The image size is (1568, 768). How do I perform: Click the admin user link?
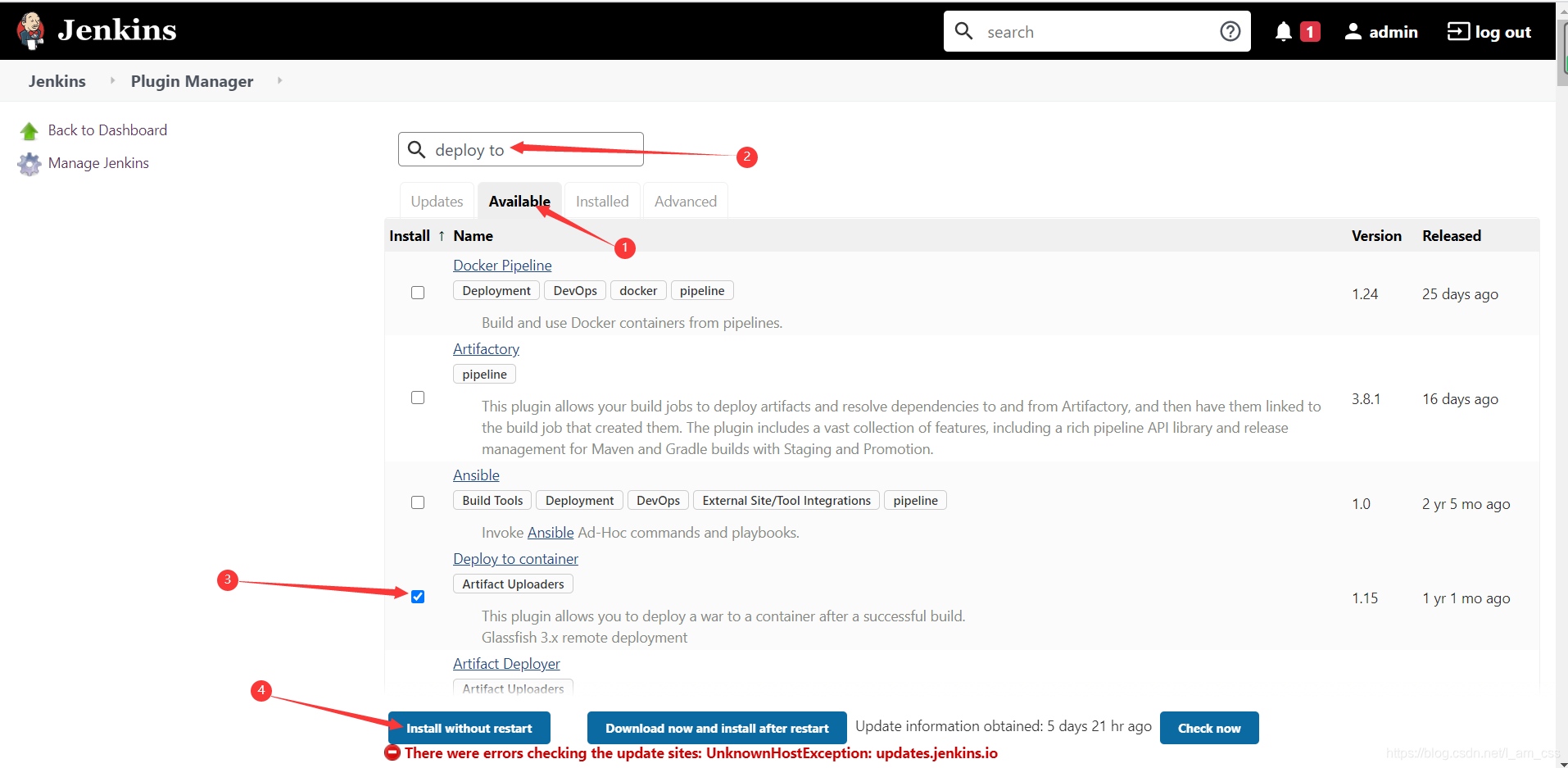pos(1394,32)
